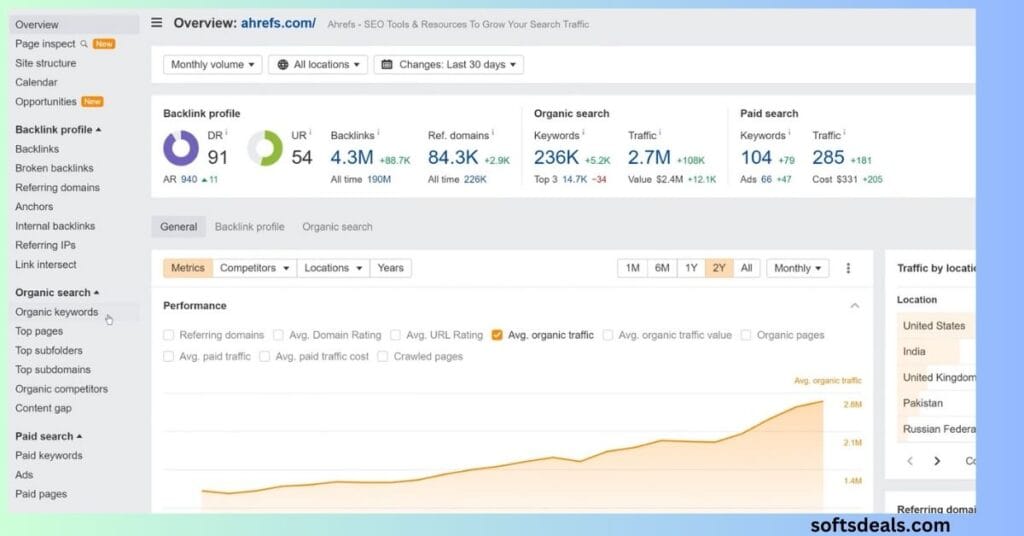Click the DR donut chart icon
Screen dimensions: 1024x536
coord(181,148)
